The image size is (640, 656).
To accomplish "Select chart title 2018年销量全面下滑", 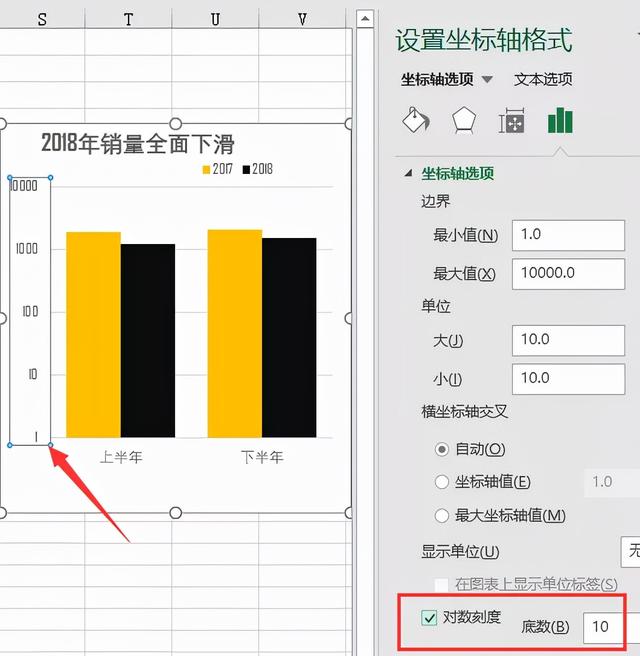I will [x=138, y=144].
